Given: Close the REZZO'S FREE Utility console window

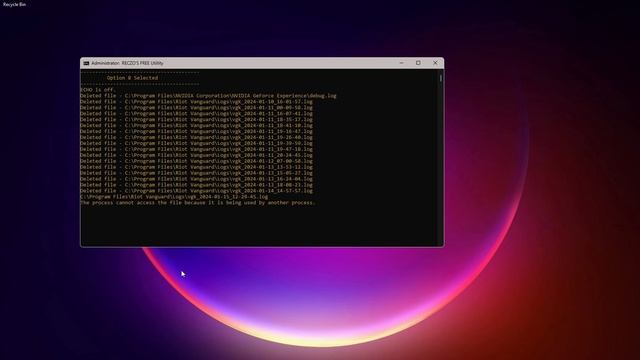Looking at the screenshot, I should (435, 63).
